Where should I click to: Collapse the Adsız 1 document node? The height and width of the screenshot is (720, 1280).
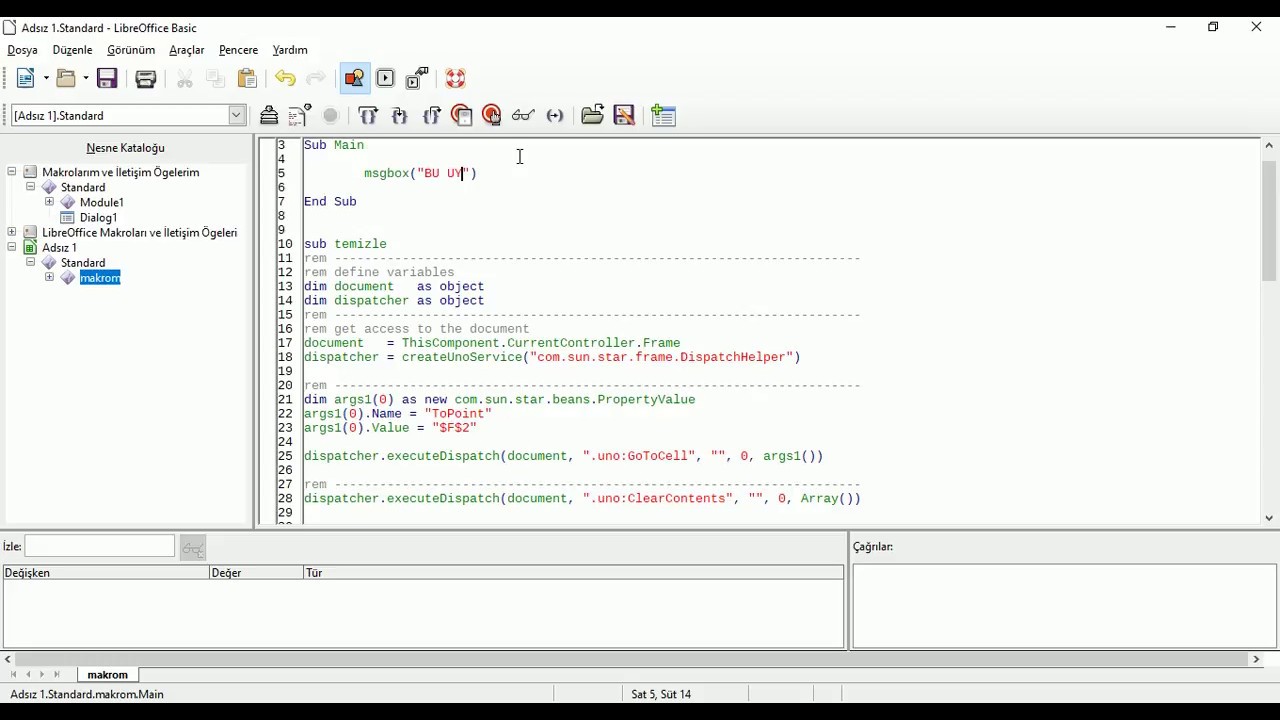coord(12,247)
